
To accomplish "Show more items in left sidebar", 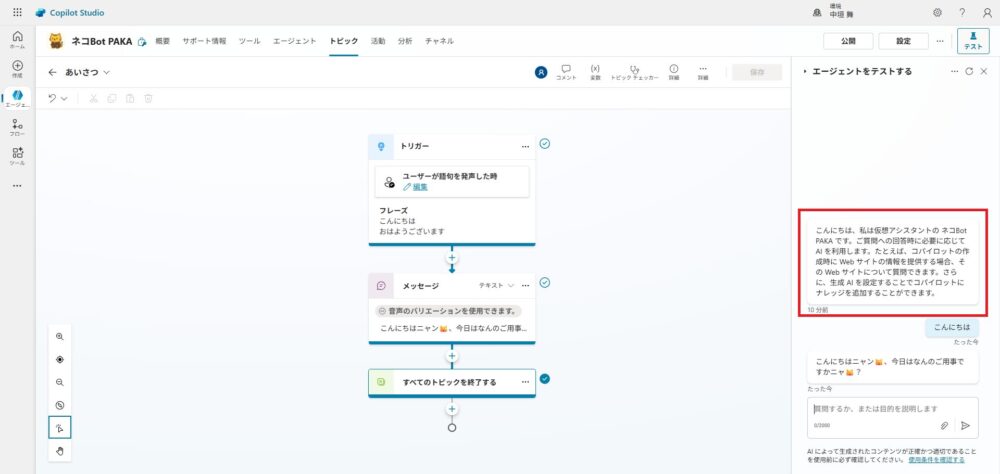I will click(17, 186).
